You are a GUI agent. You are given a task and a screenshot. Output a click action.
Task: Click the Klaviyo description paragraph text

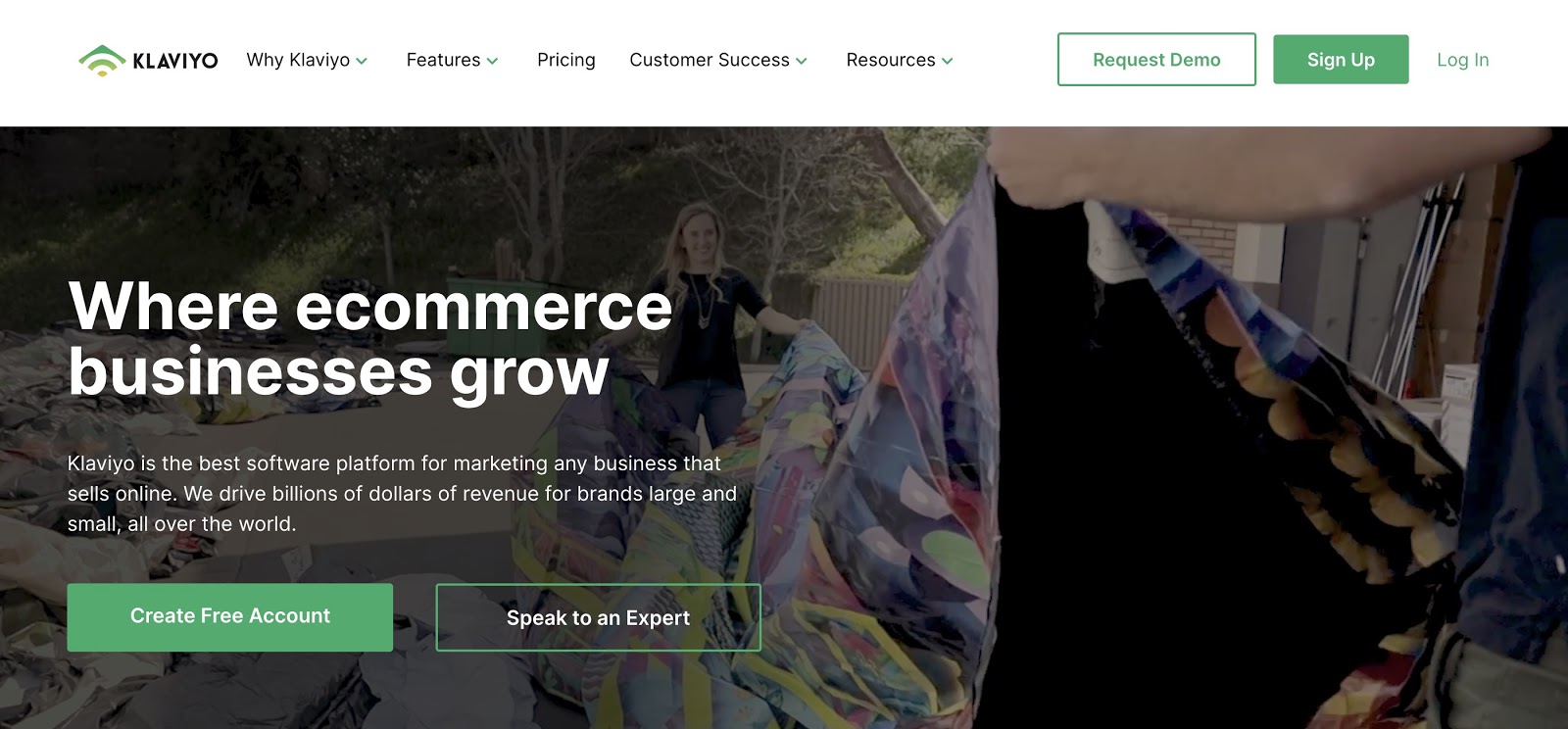(x=402, y=493)
